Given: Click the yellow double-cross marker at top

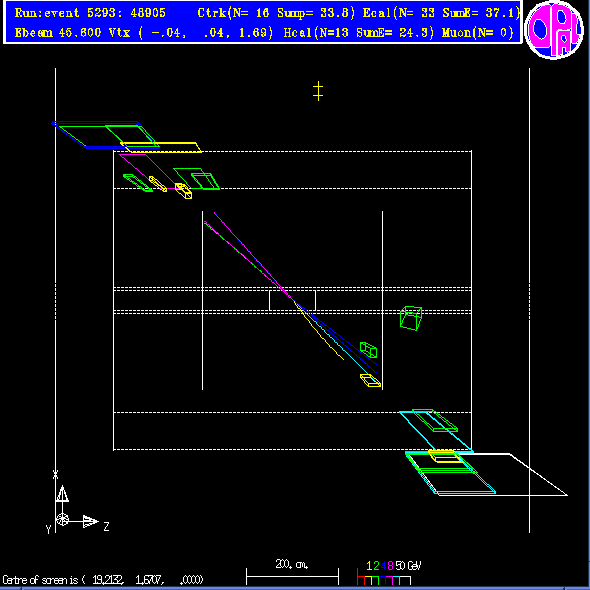Looking at the screenshot, I should coord(318,91).
